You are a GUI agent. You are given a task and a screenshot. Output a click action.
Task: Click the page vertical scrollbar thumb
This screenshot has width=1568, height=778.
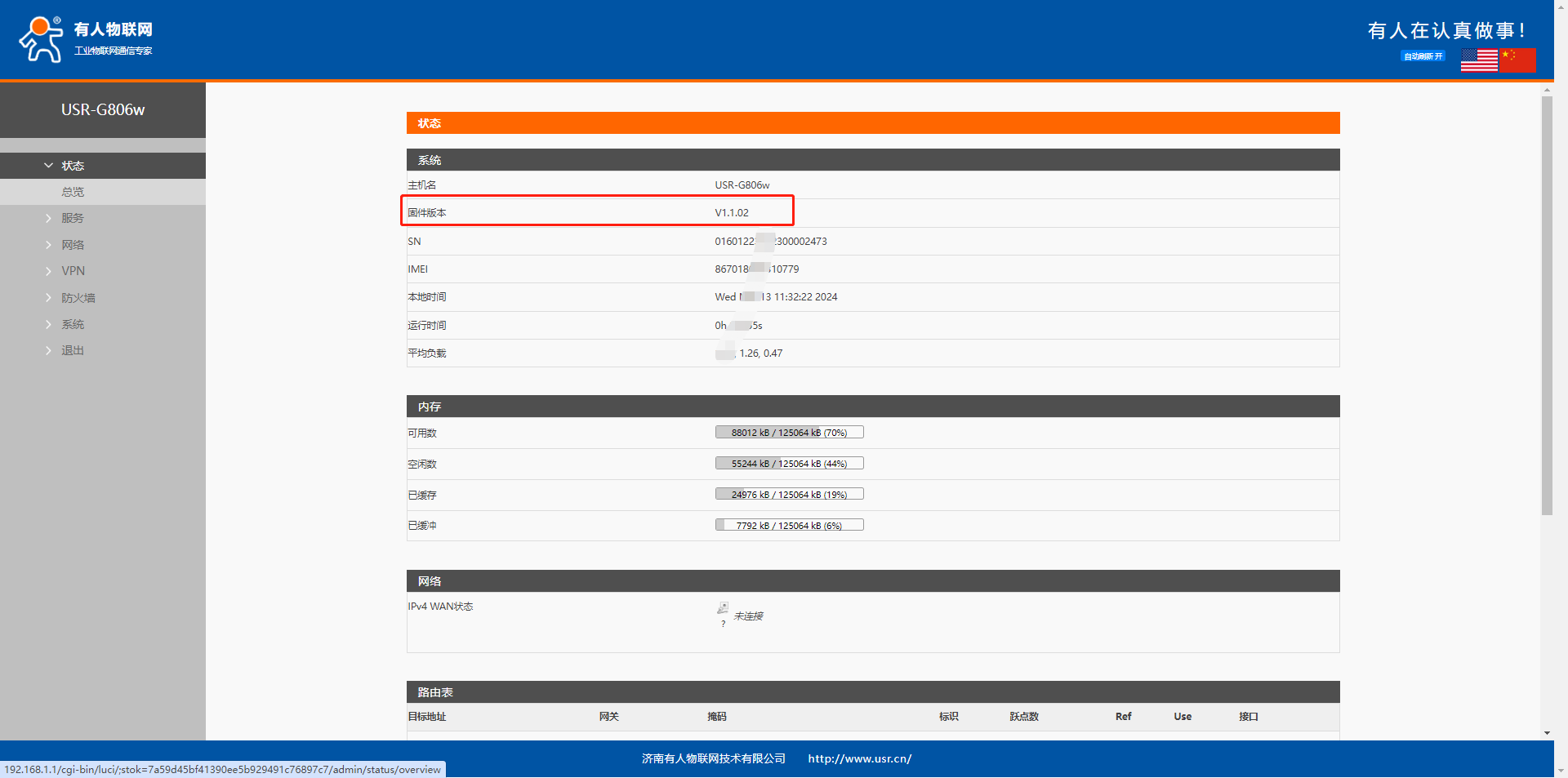(x=1547, y=306)
